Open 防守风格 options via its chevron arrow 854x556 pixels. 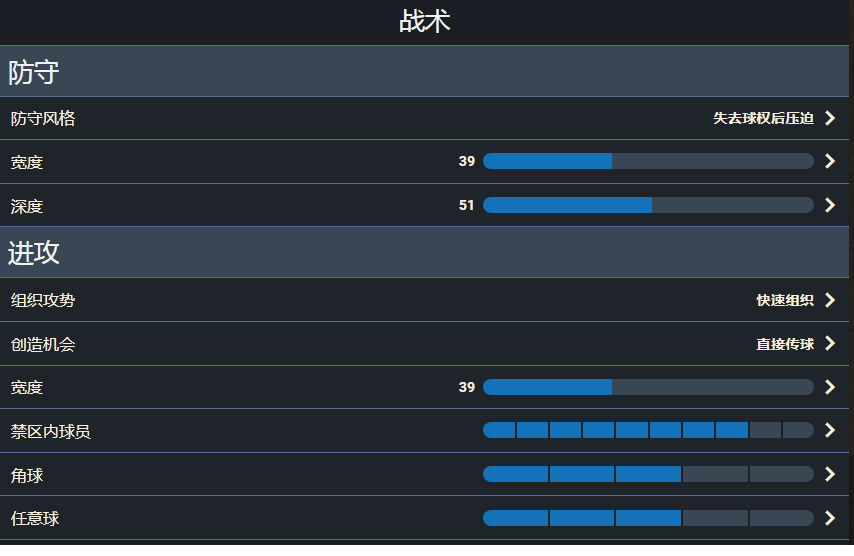coord(830,118)
